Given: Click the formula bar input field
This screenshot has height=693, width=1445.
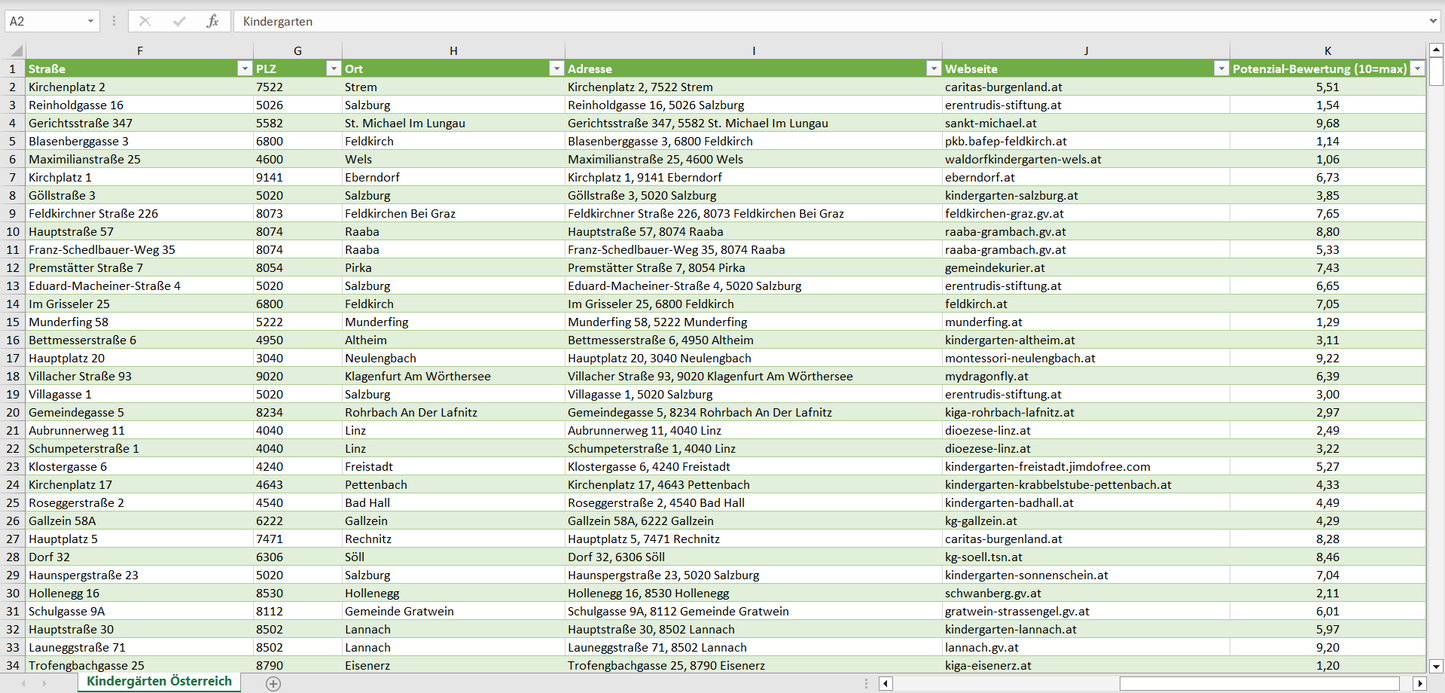Looking at the screenshot, I should pyautogui.click(x=830, y=21).
